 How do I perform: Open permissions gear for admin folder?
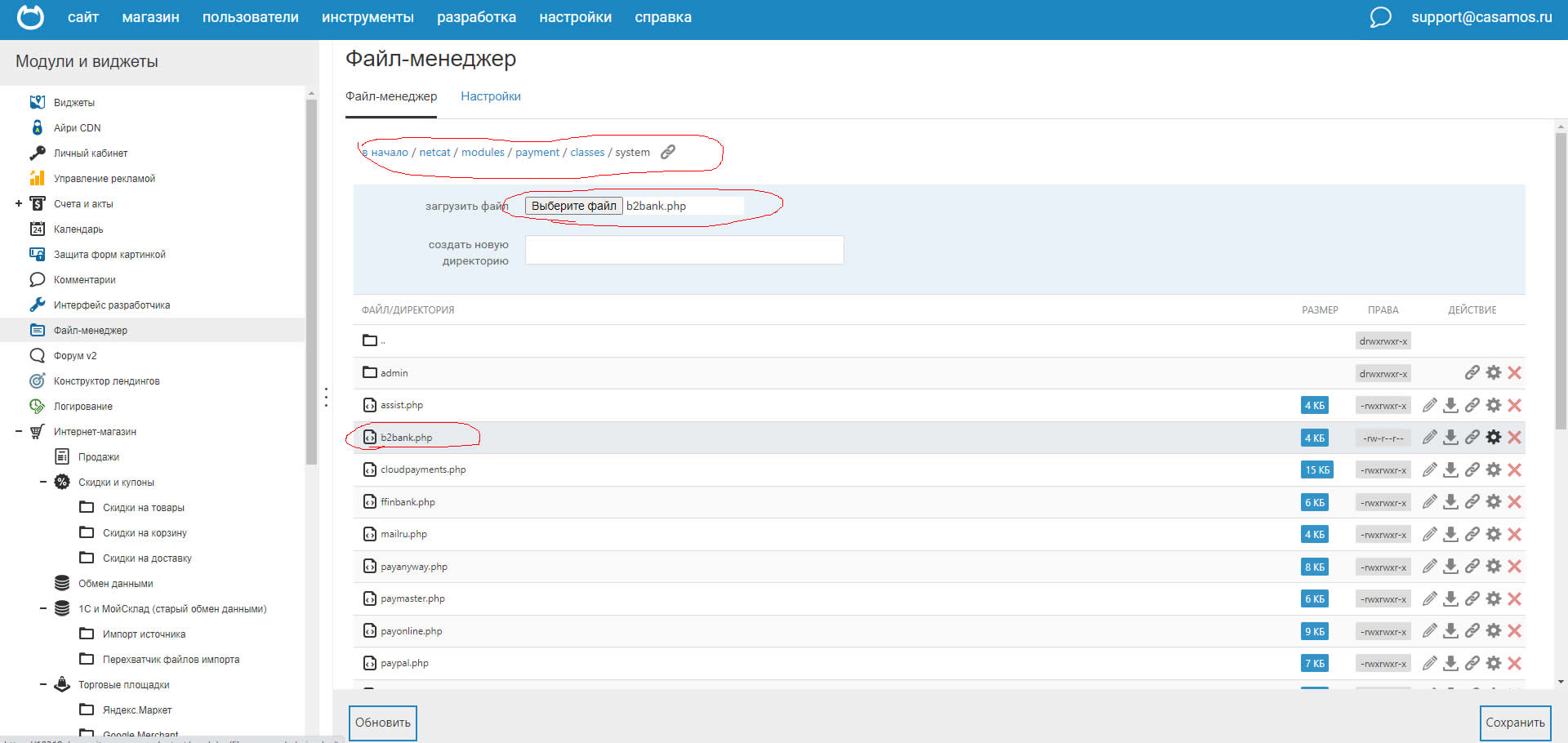pos(1493,373)
